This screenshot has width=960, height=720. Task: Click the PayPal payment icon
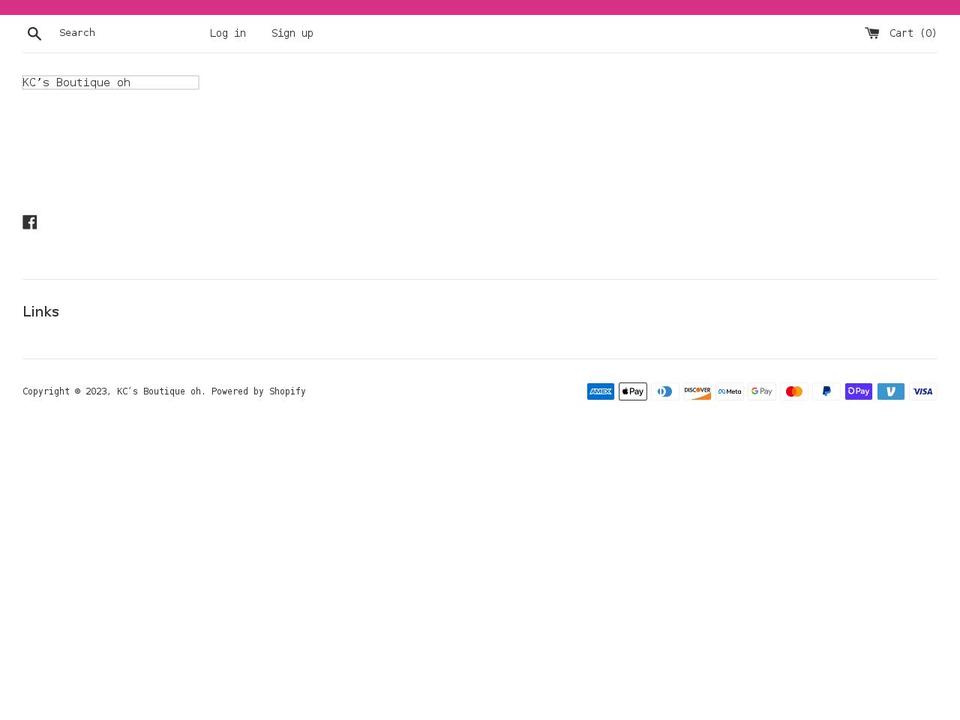(x=827, y=391)
